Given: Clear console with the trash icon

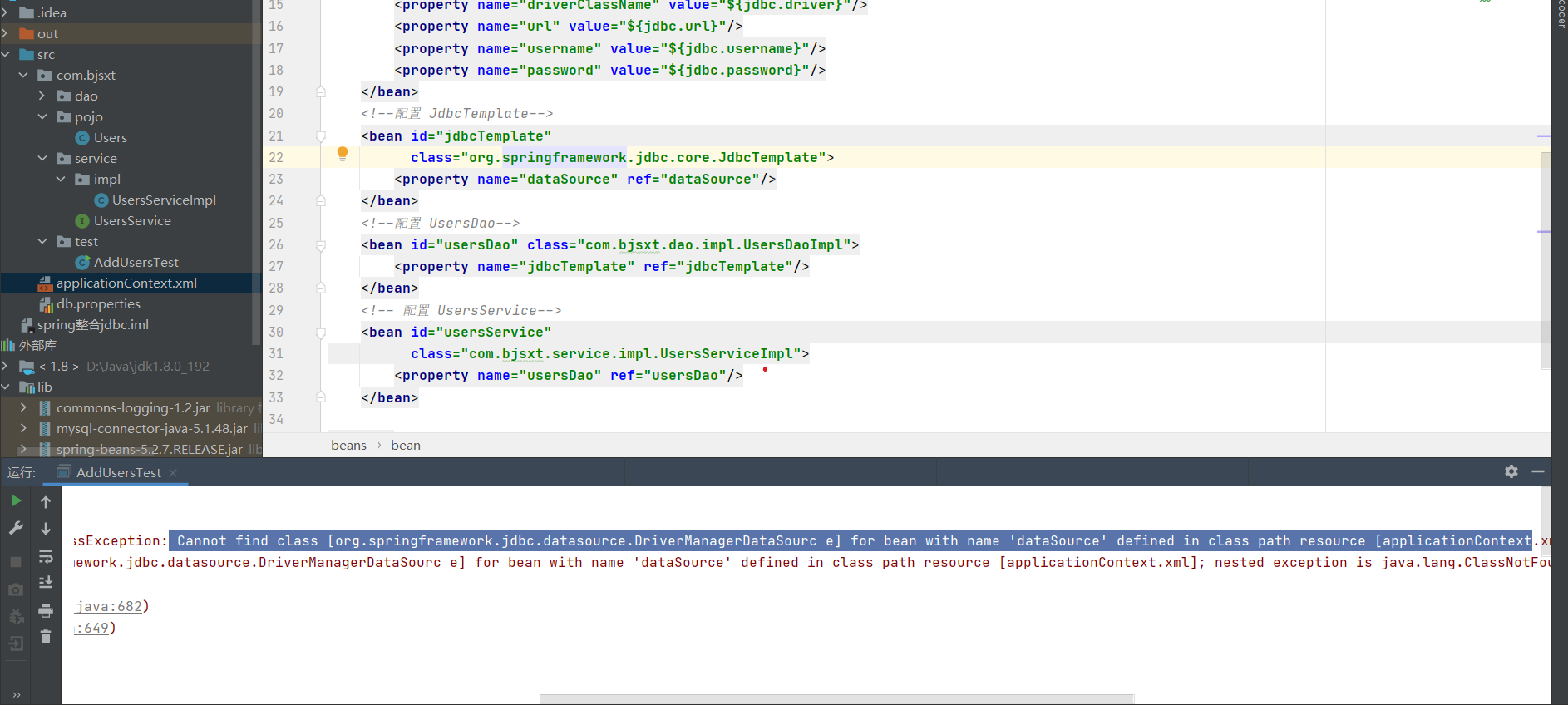Looking at the screenshot, I should coord(46,637).
